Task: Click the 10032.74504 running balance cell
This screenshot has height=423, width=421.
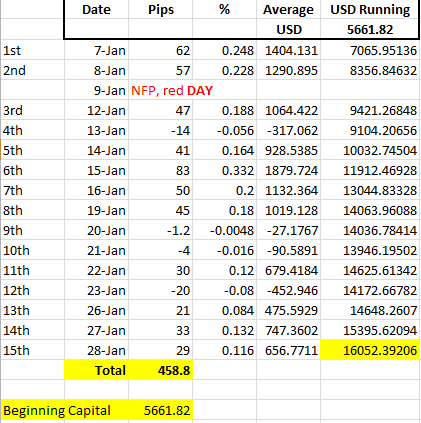Action: tap(370, 150)
